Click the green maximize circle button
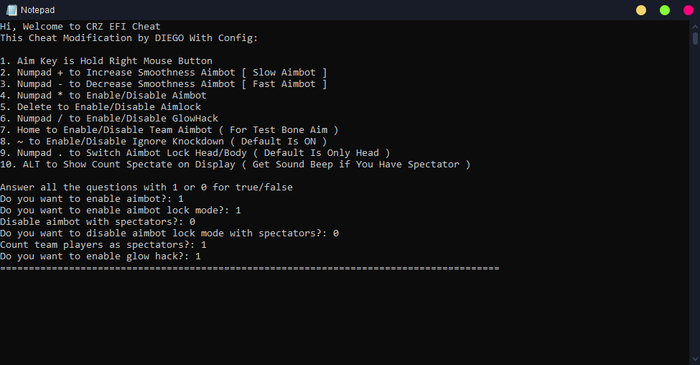The height and width of the screenshot is (365, 700). click(x=665, y=10)
